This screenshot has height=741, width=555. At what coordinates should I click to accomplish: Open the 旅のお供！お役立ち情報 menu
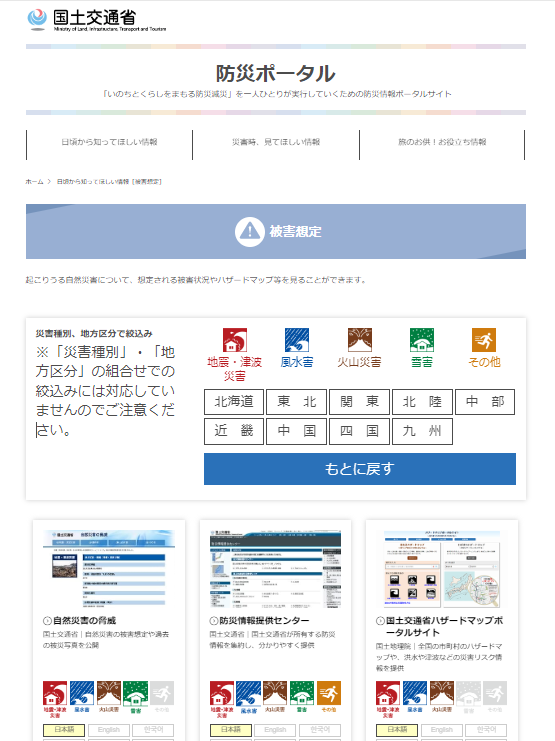[442, 142]
